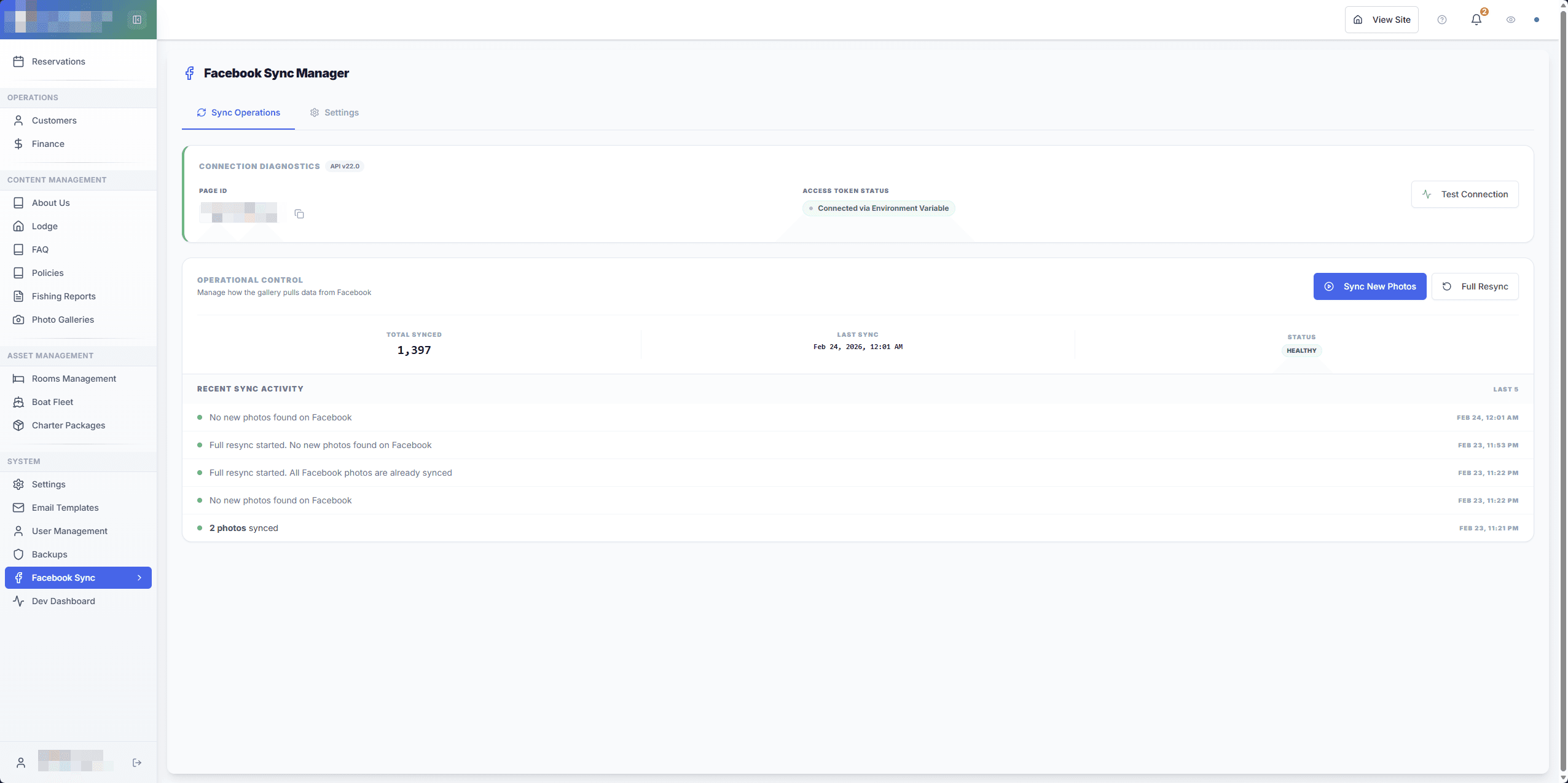Run Test Connection for the access token
Screen dimensions: 1568x783
coord(1464,194)
